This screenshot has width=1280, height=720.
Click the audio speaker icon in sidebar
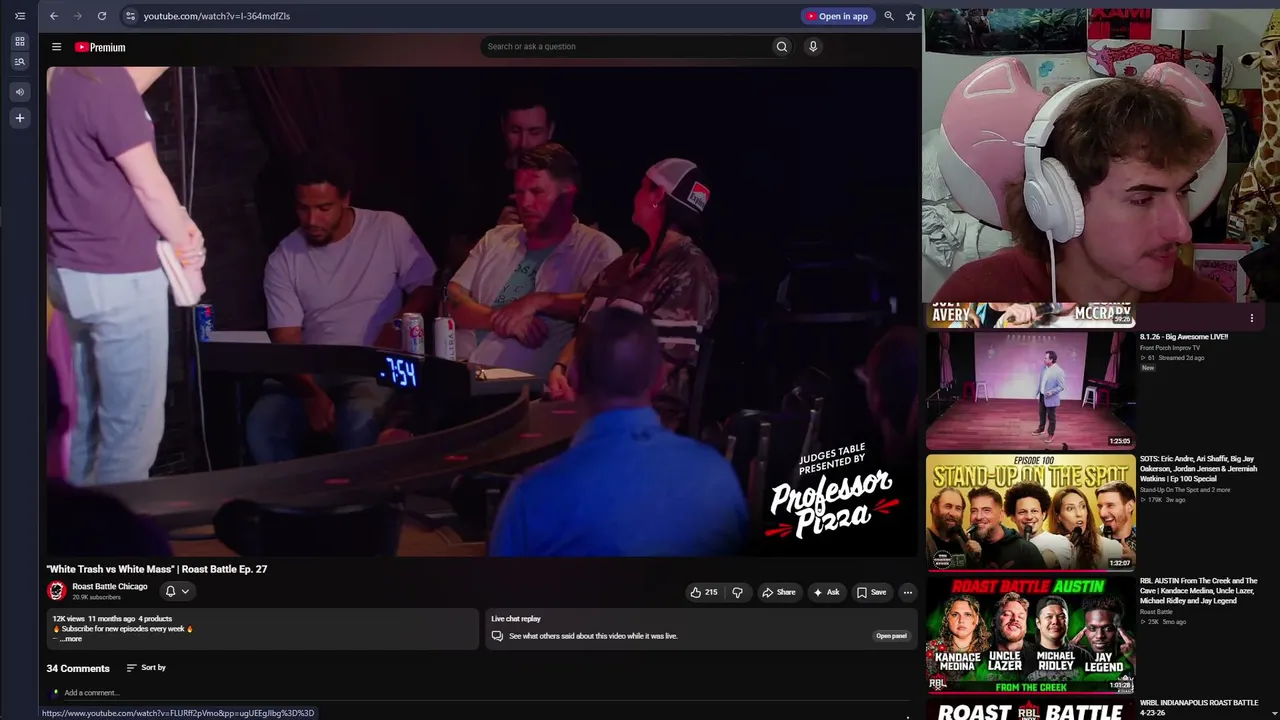[19, 92]
